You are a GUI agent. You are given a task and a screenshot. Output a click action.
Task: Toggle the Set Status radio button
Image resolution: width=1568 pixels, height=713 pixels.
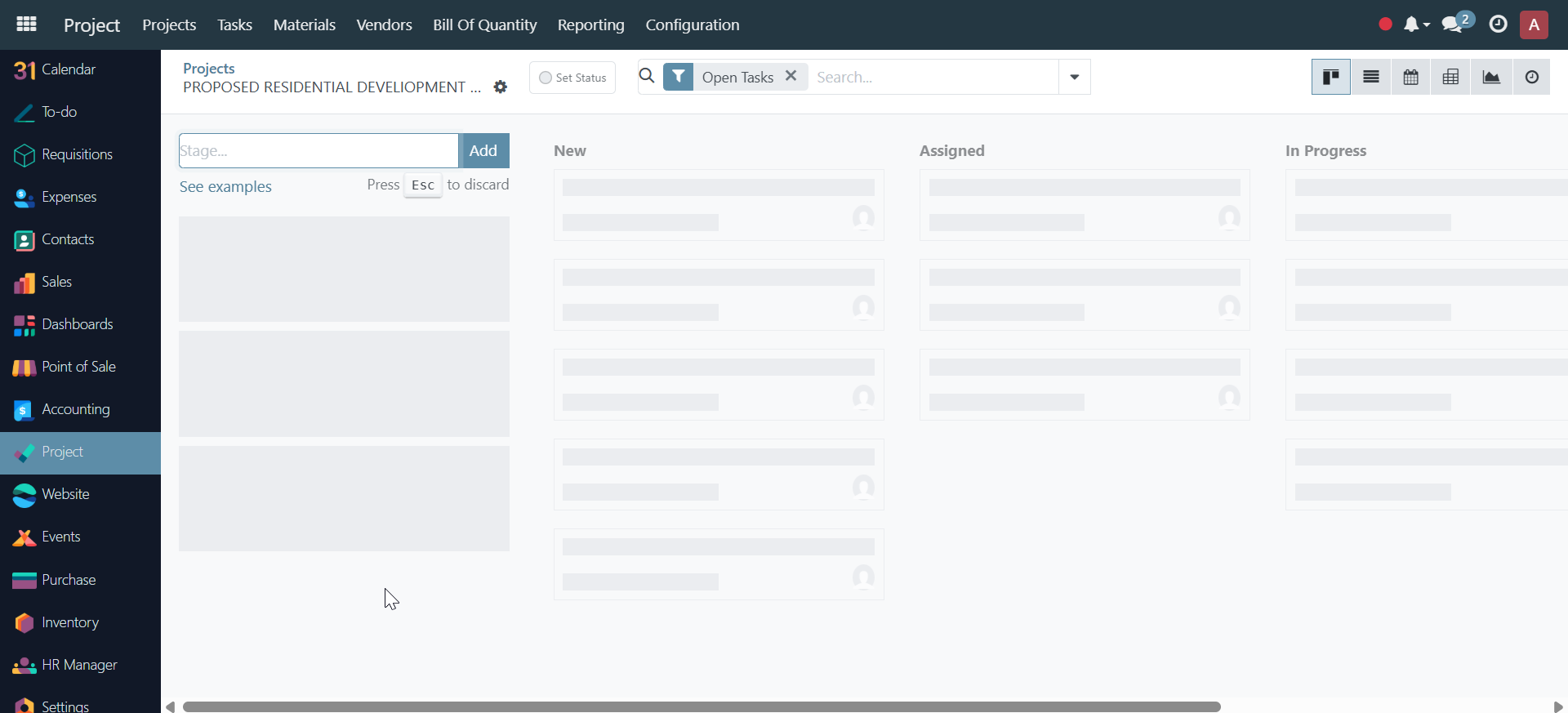(x=546, y=78)
